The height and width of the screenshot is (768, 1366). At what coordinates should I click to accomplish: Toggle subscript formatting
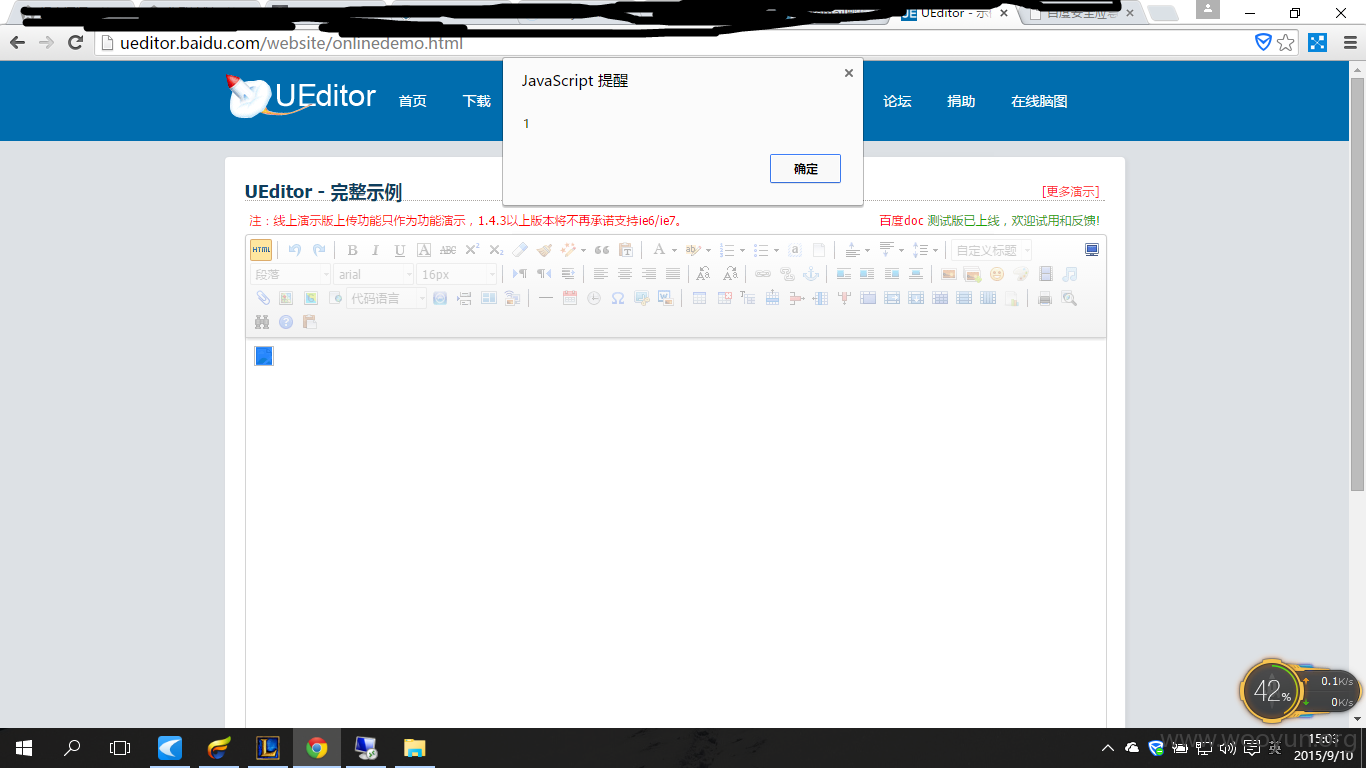[x=496, y=250]
